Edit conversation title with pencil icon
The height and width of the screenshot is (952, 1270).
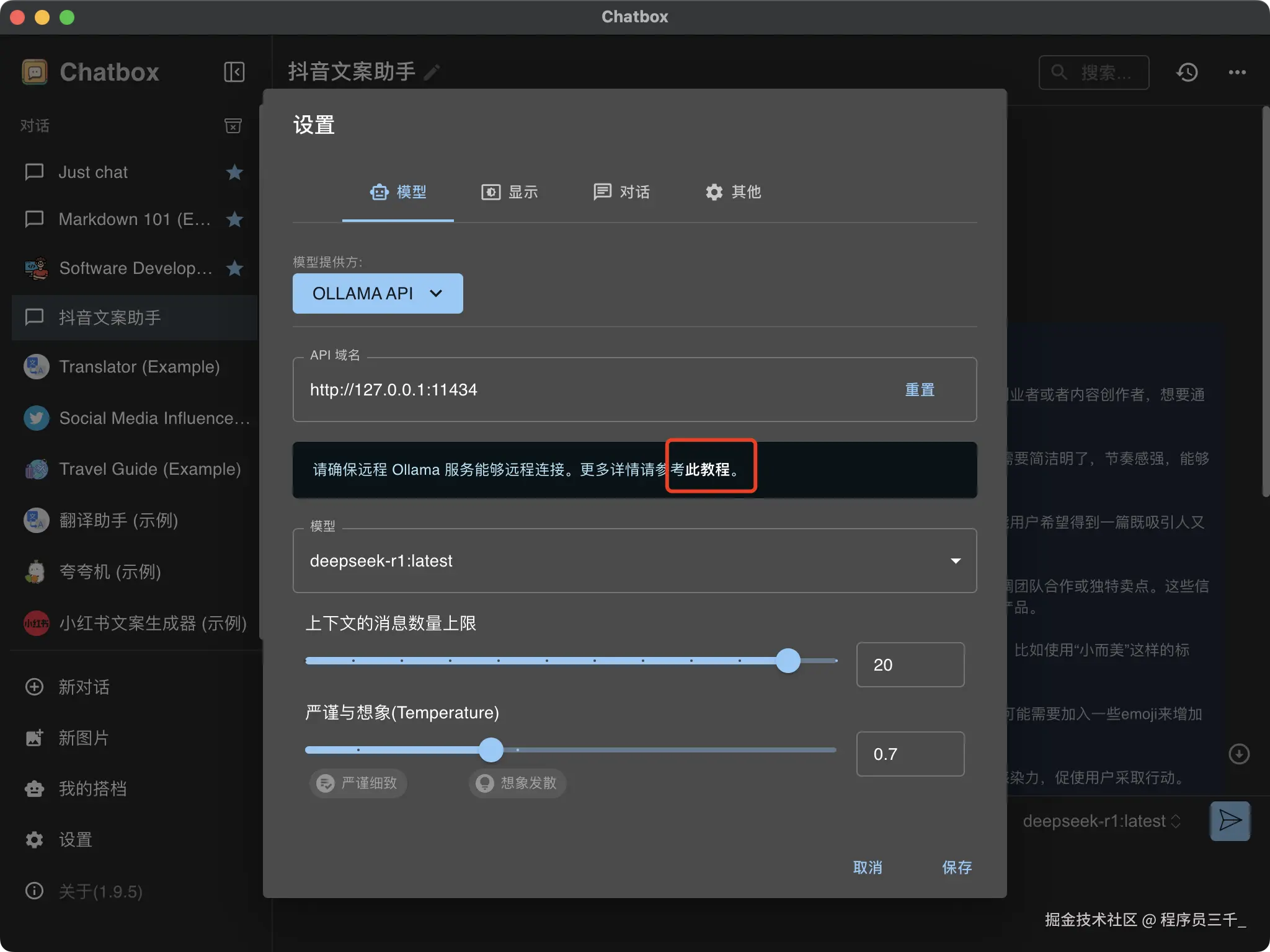(x=432, y=73)
